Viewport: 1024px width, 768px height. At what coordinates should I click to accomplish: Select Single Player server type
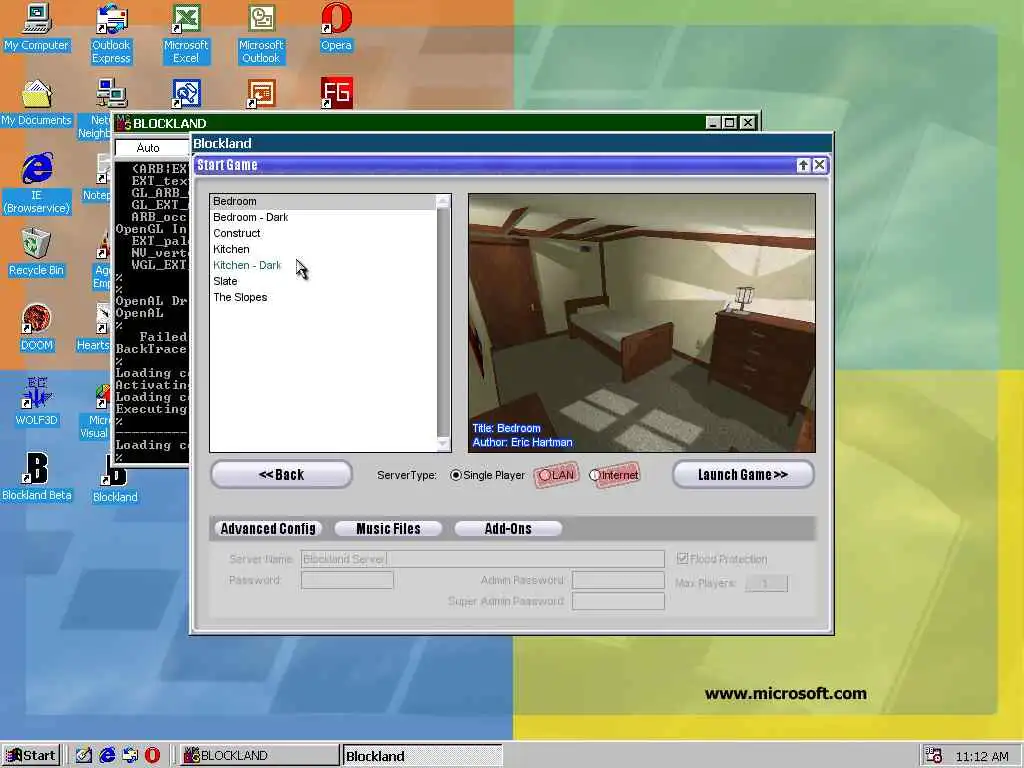coord(456,475)
